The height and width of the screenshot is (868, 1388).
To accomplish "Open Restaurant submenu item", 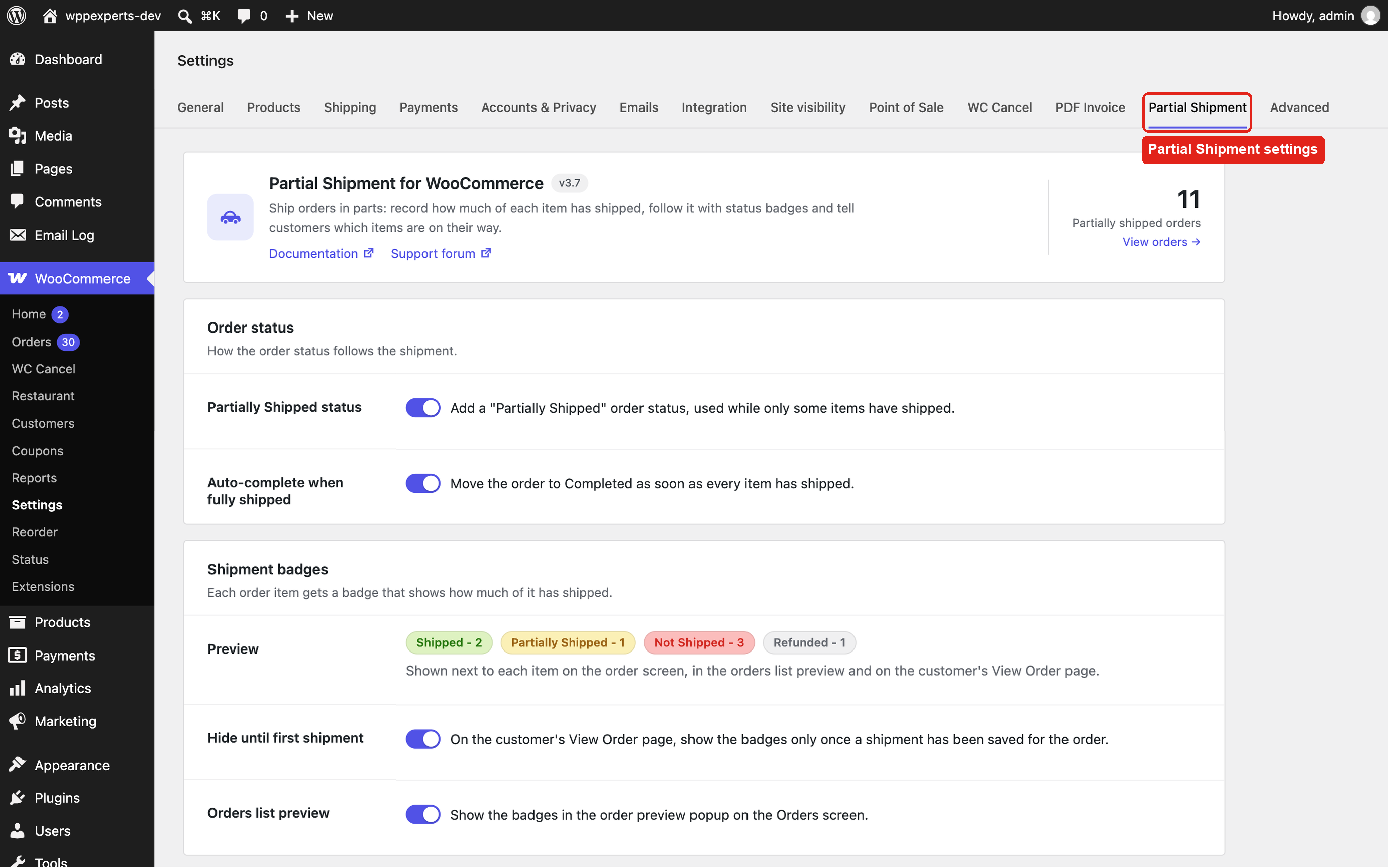I will tap(43, 396).
